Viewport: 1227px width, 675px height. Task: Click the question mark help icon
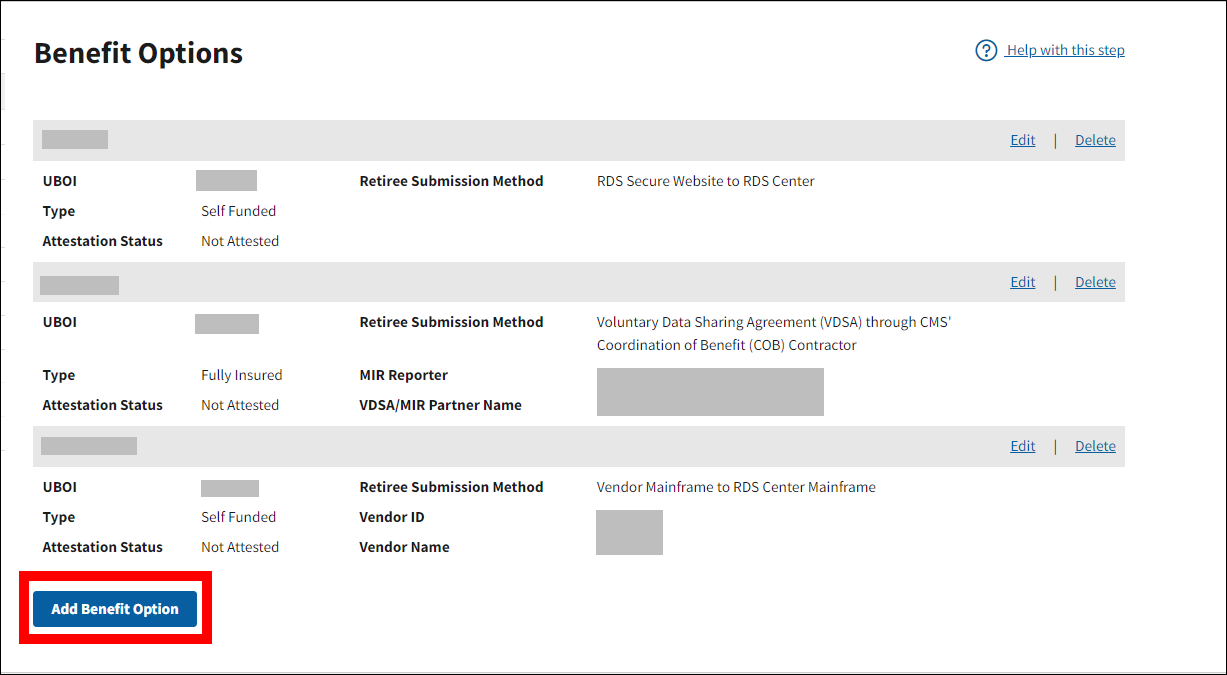(x=986, y=50)
